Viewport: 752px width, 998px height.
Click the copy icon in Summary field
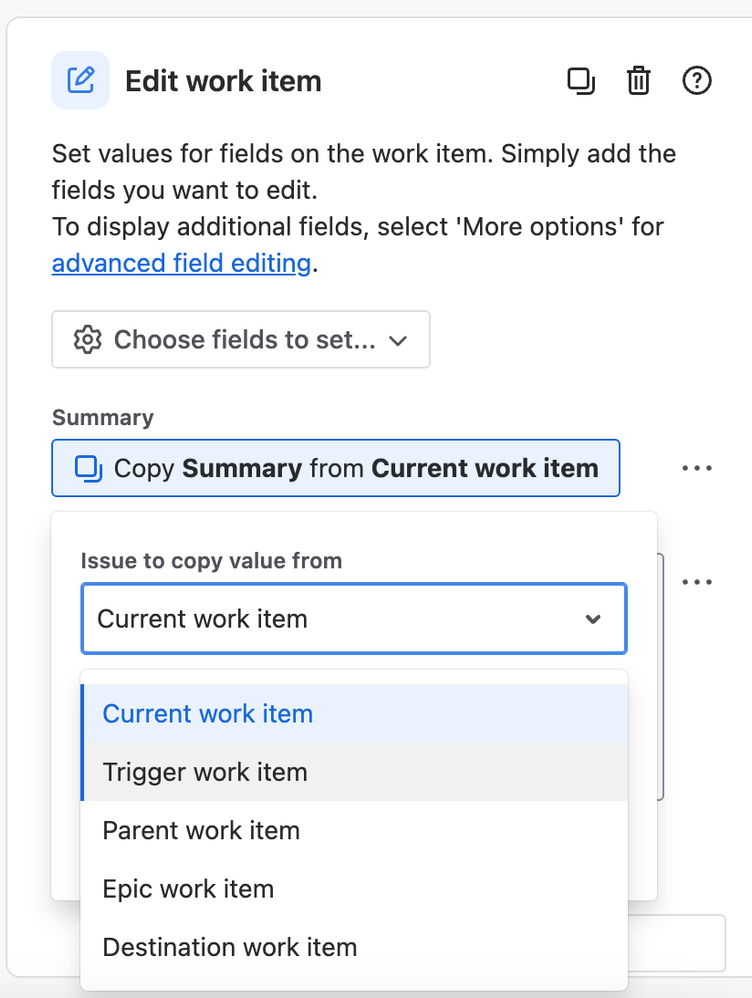[89, 468]
